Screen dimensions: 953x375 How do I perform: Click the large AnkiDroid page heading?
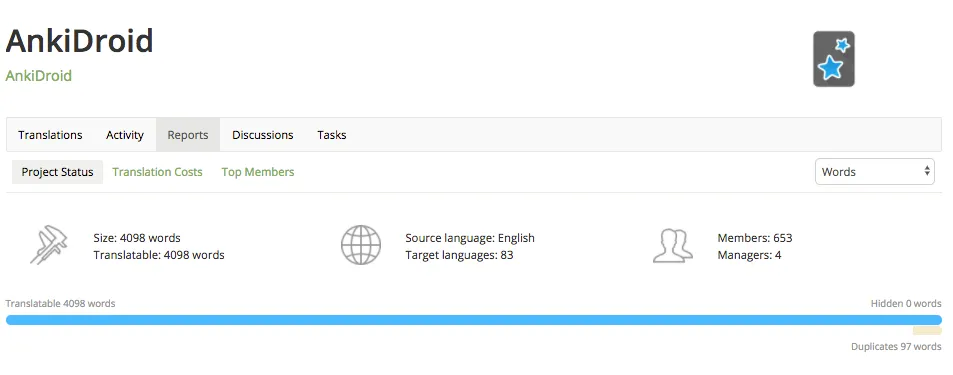tap(79, 41)
